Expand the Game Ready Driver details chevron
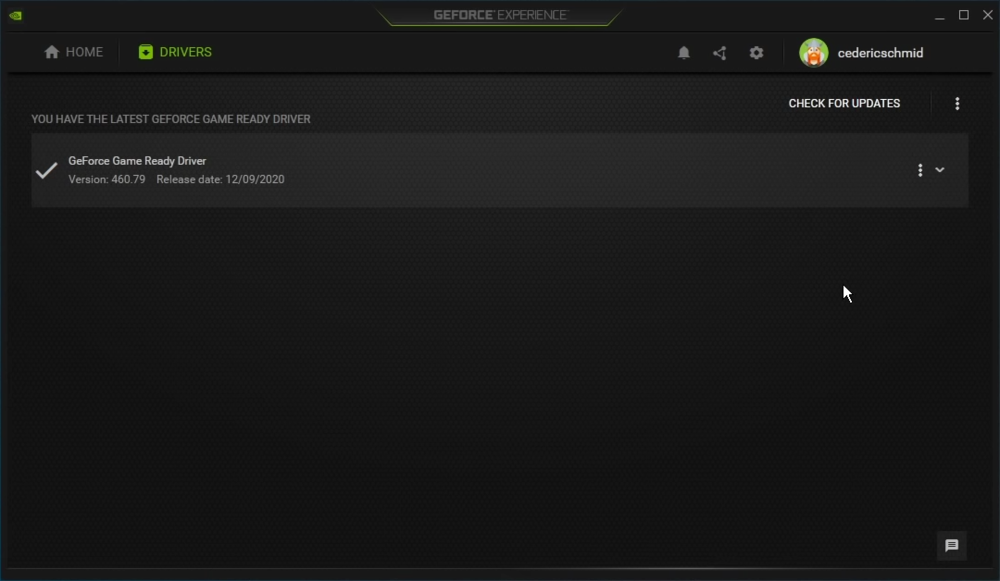This screenshot has width=1000, height=581. pyautogui.click(x=939, y=170)
